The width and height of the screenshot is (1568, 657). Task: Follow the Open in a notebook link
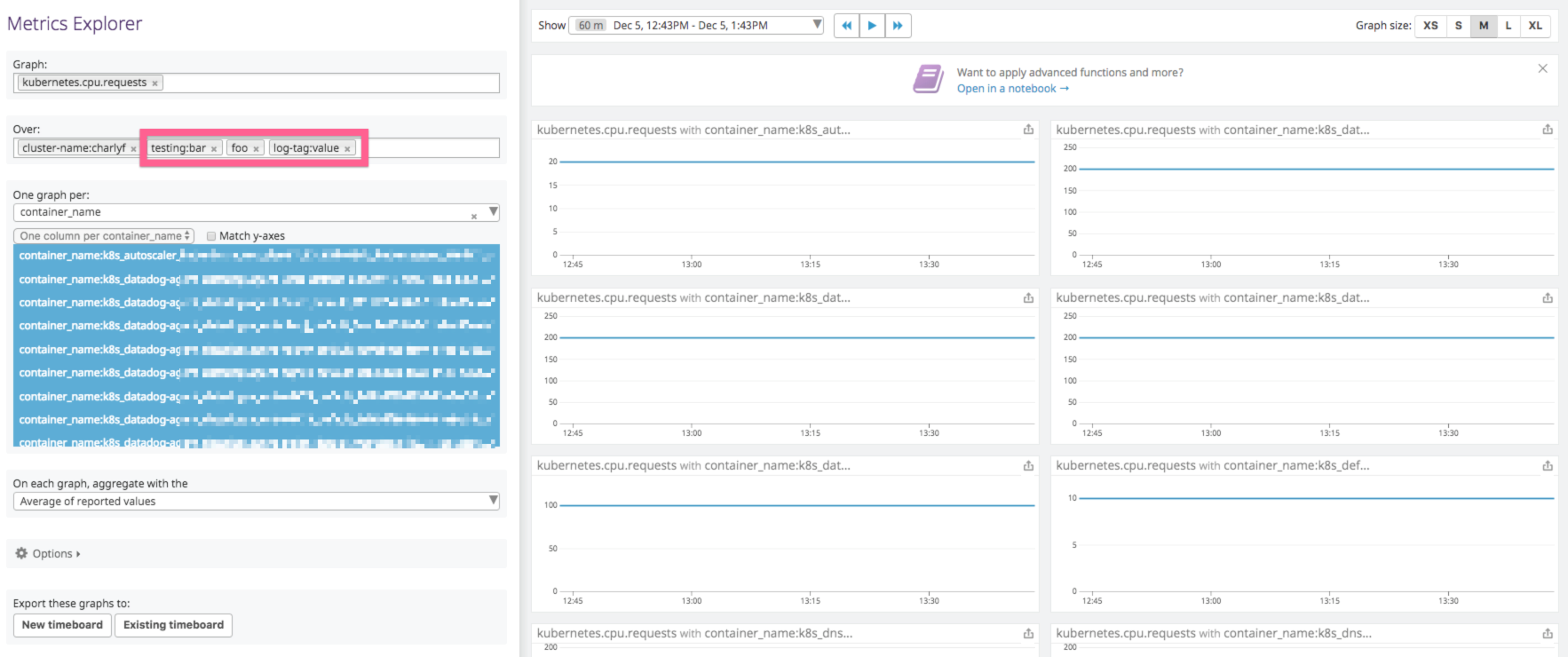pyautogui.click(x=1012, y=89)
